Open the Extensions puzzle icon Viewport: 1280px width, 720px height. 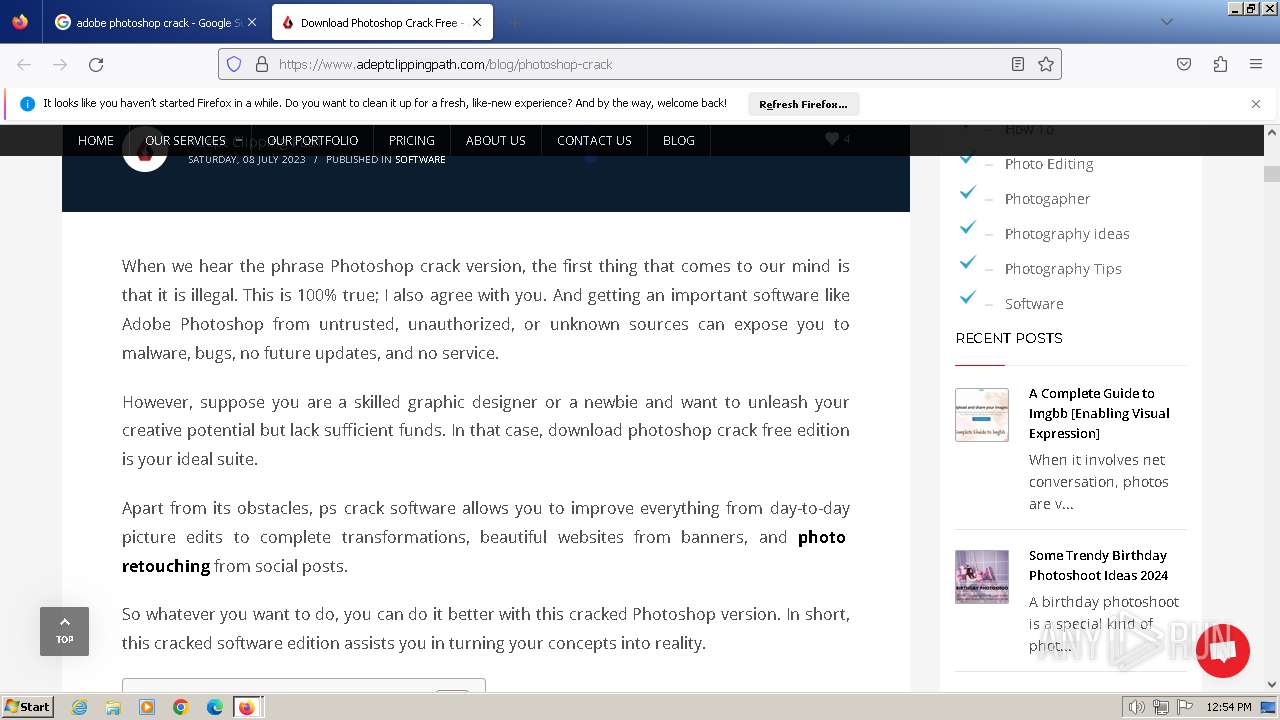click(1220, 64)
